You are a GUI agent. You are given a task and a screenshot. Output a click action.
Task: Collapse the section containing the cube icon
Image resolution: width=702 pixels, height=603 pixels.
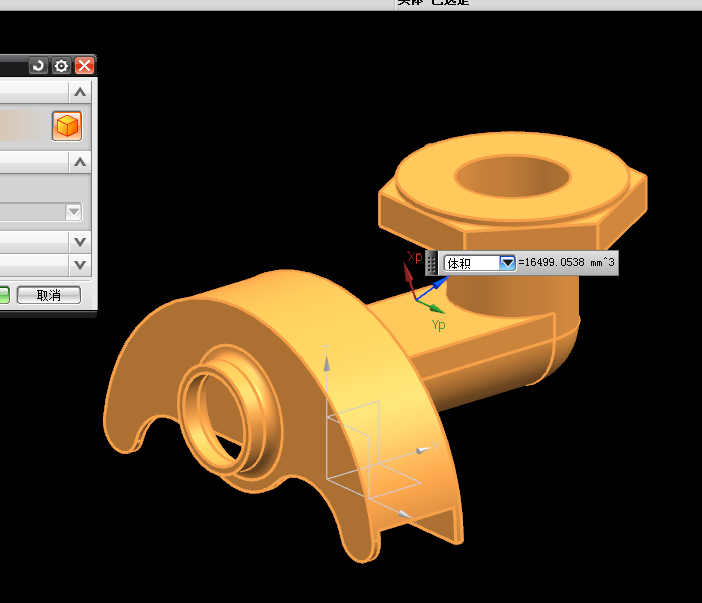pos(79,92)
